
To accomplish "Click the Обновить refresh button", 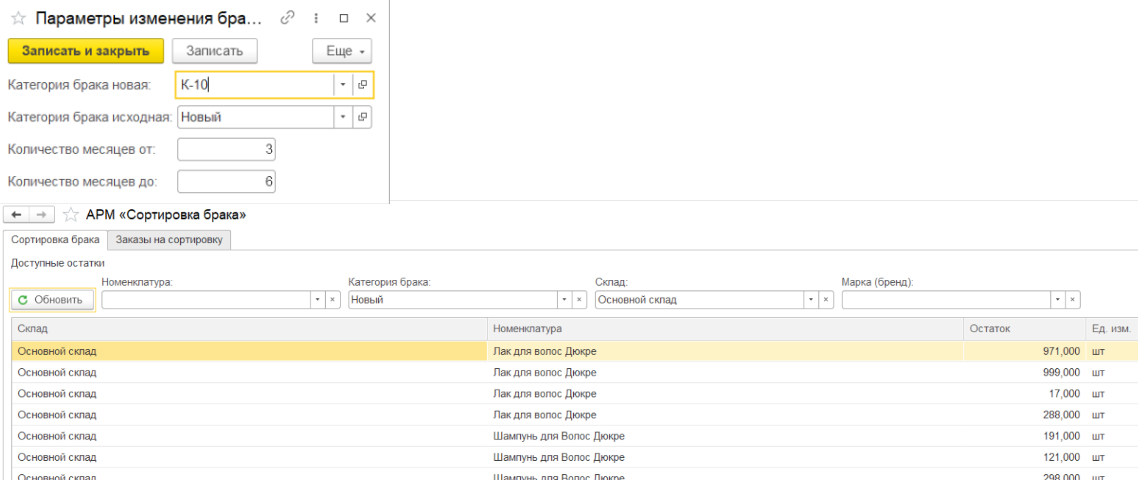I will pyautogui.click(x=53, y=300).
